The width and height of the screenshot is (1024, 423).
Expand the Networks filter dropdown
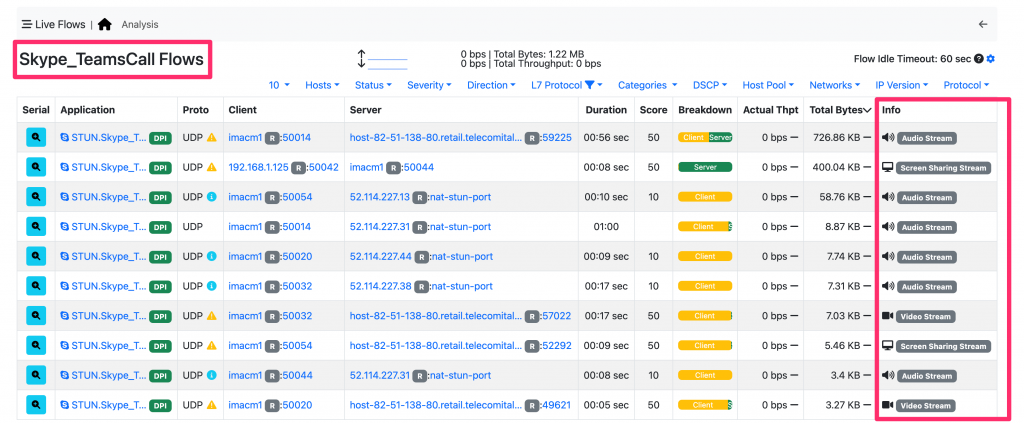835,85
